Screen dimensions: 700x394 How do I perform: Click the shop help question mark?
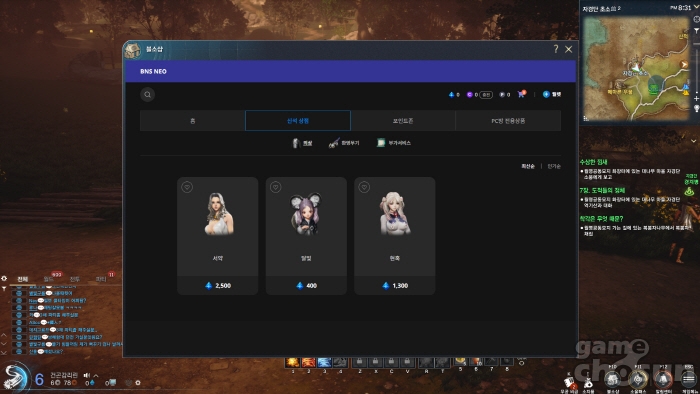click(556, 49)
